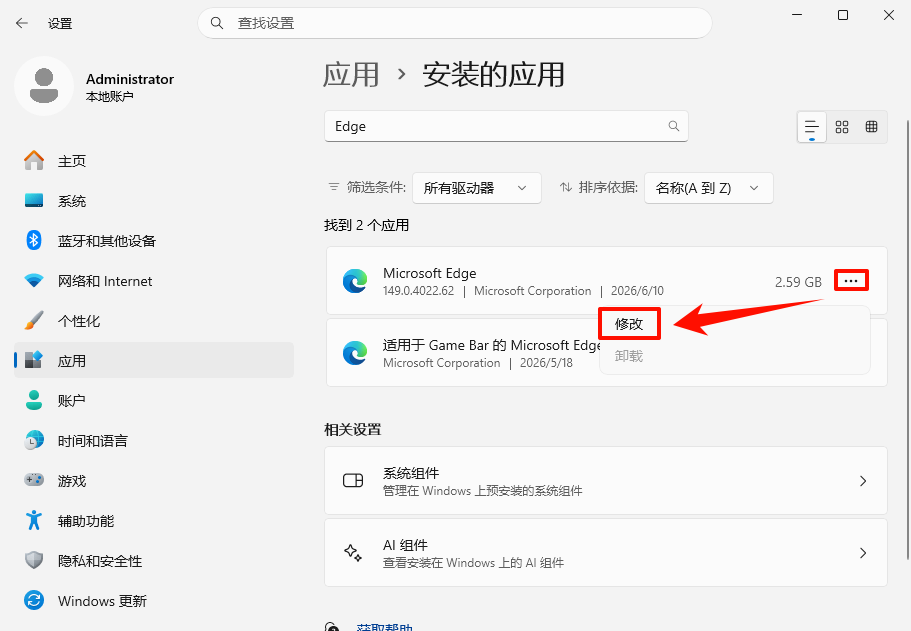The image size is (911, 631).
Task: Choose 修改 from the context menu
Action: pos(629,324)
